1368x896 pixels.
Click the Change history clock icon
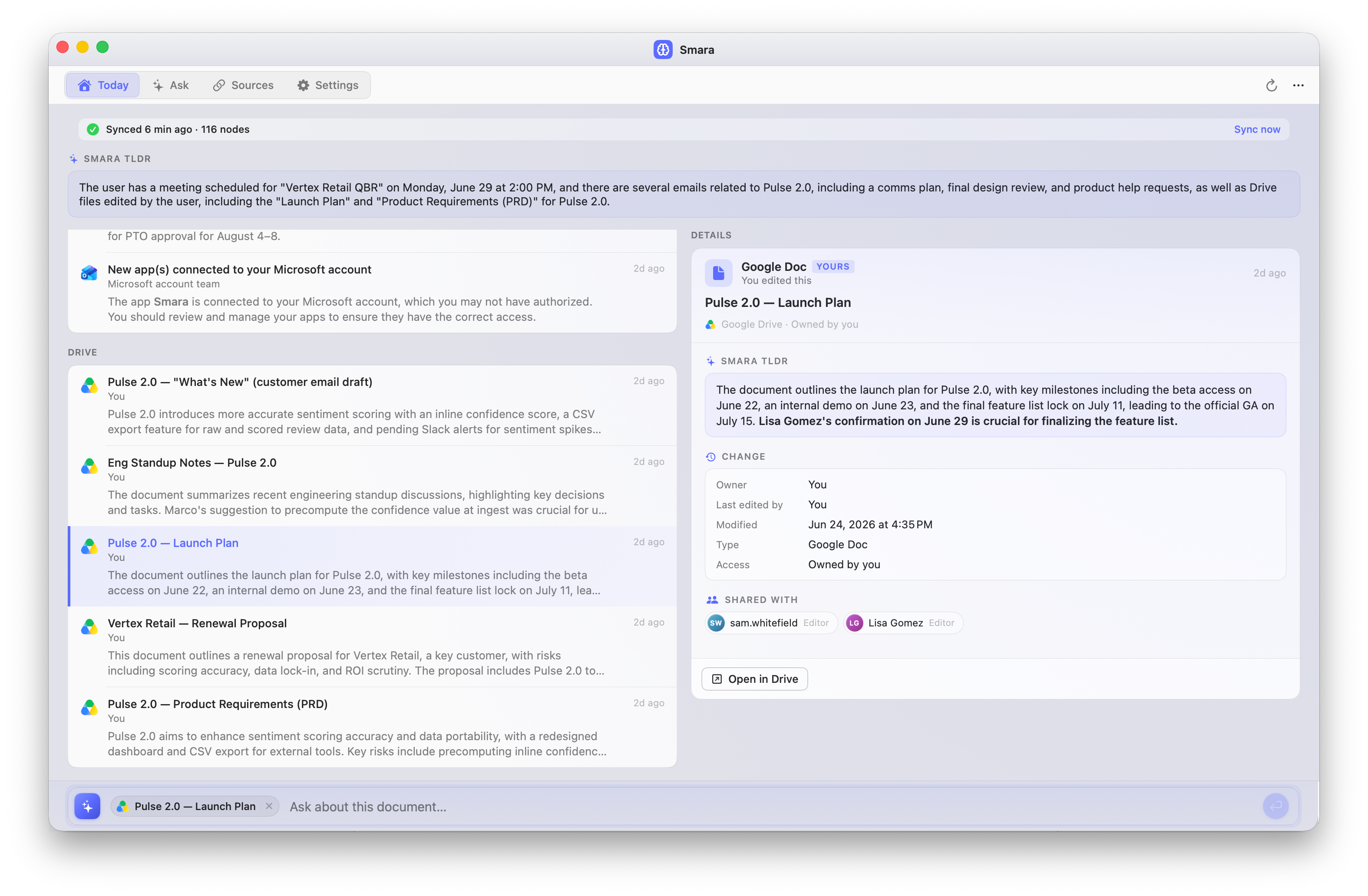710,457
